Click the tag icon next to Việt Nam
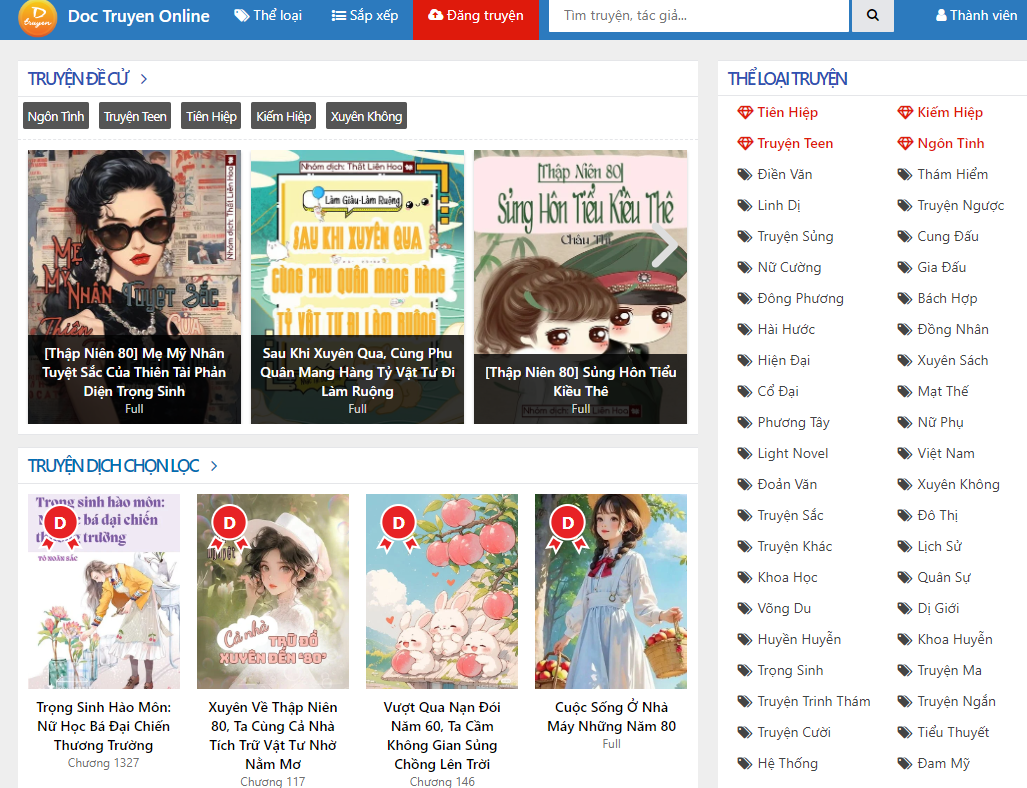 pos(905,453)
